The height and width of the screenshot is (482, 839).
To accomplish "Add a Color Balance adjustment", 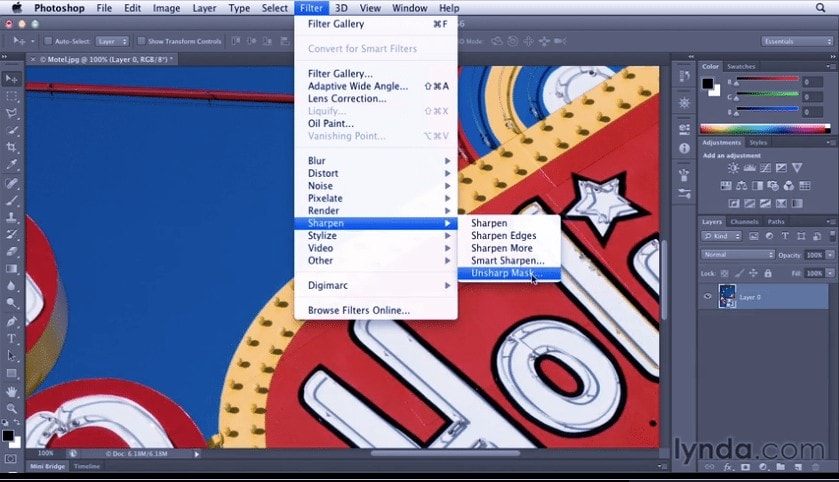I will (742, 186).
